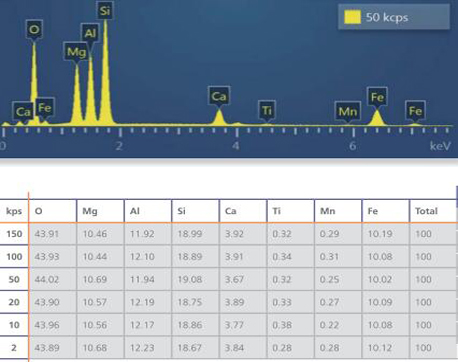Click the low-energy Ca label beside O peak
This screenshot has width=458, height=362.
pos(23,112)
